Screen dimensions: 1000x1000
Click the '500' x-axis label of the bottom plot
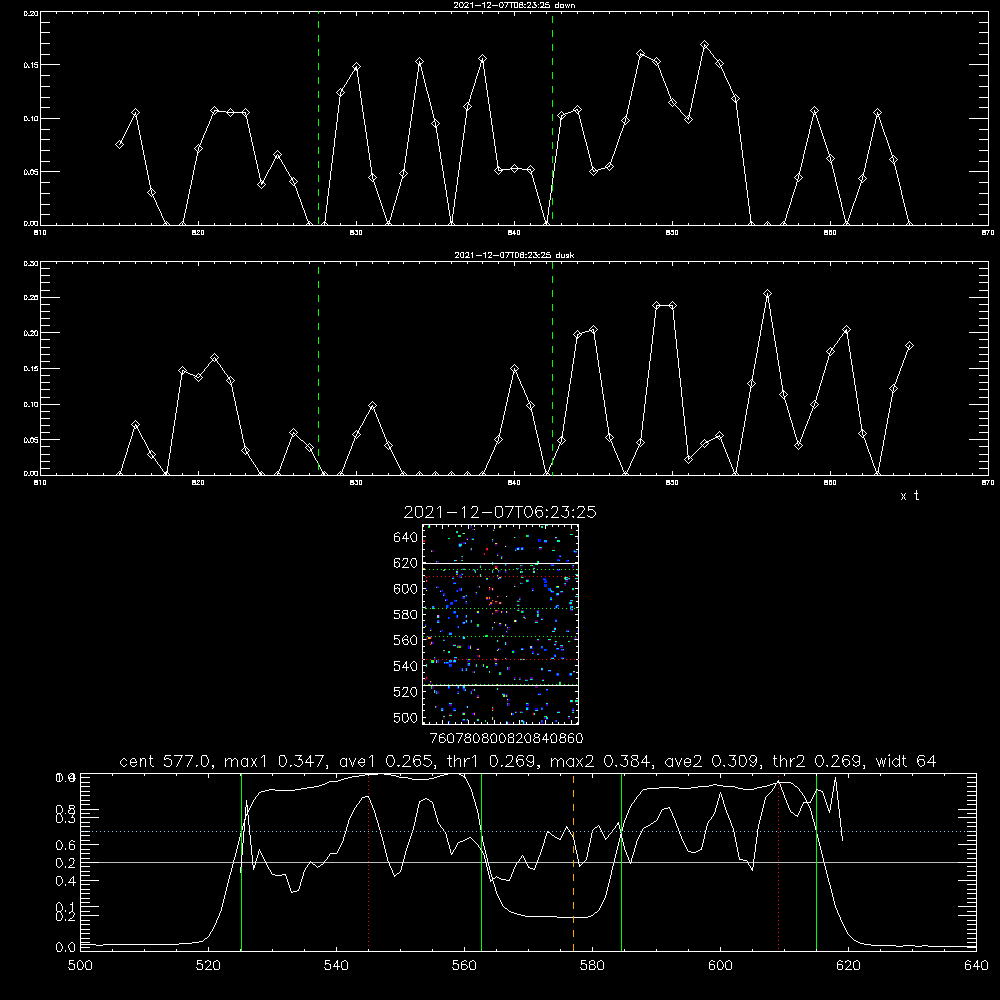pyautogui.click(x=80, y=966)
